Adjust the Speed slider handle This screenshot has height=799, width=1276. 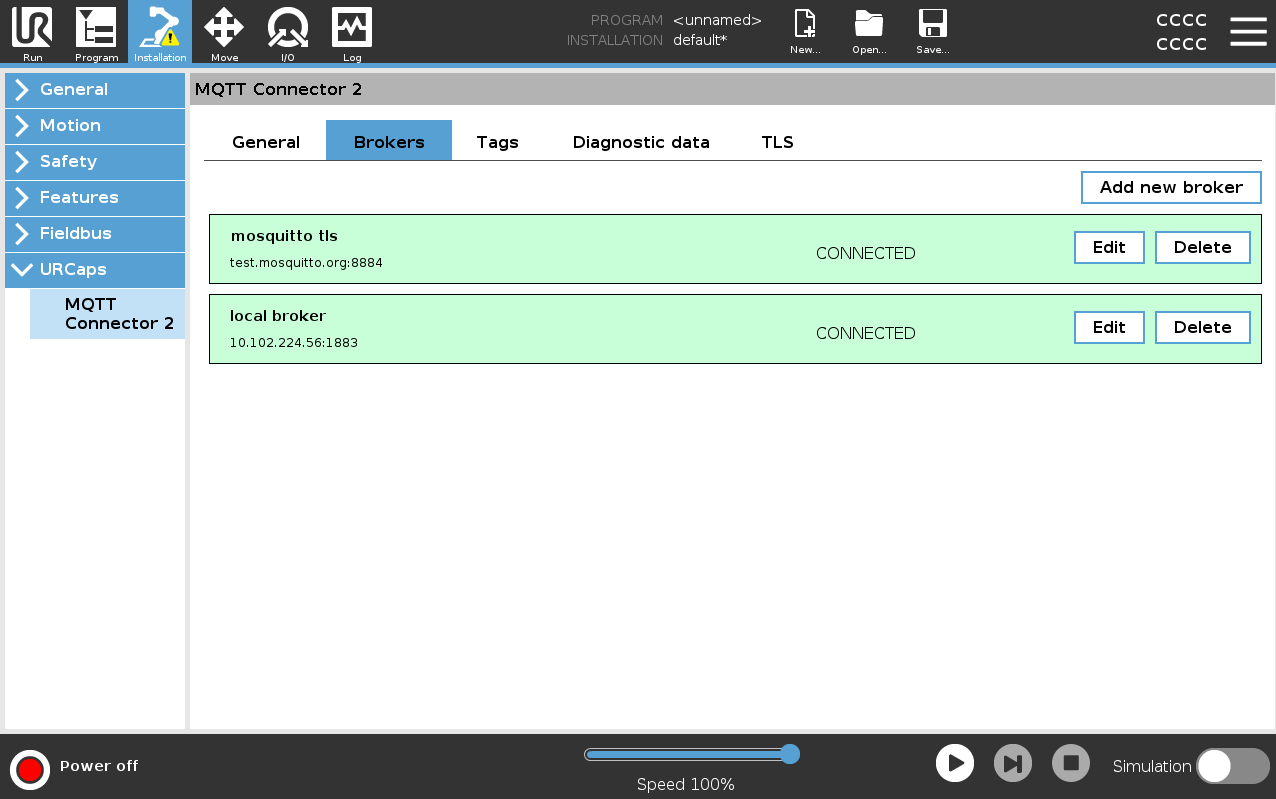pyautogui.click(x=789, y=754)
